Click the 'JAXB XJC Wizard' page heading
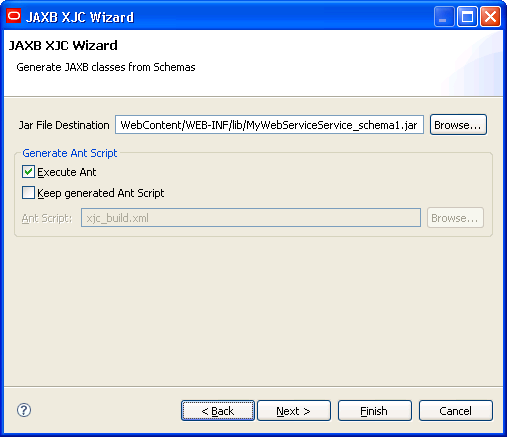Viewport: 507px width, 437px height. point(63,45)
